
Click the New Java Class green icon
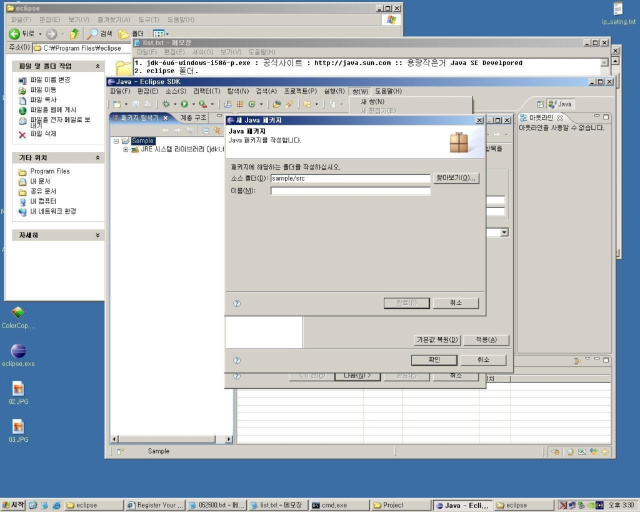252,105
